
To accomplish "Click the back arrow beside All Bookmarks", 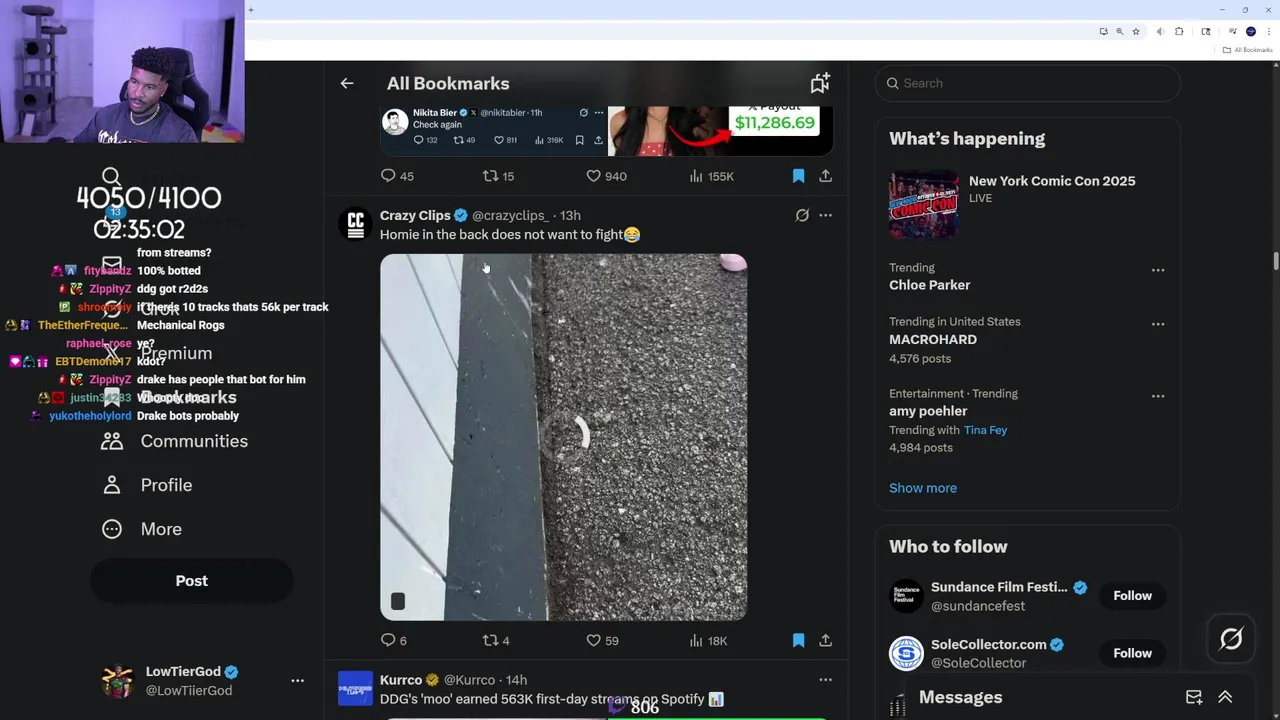I will tap(347, 83).
